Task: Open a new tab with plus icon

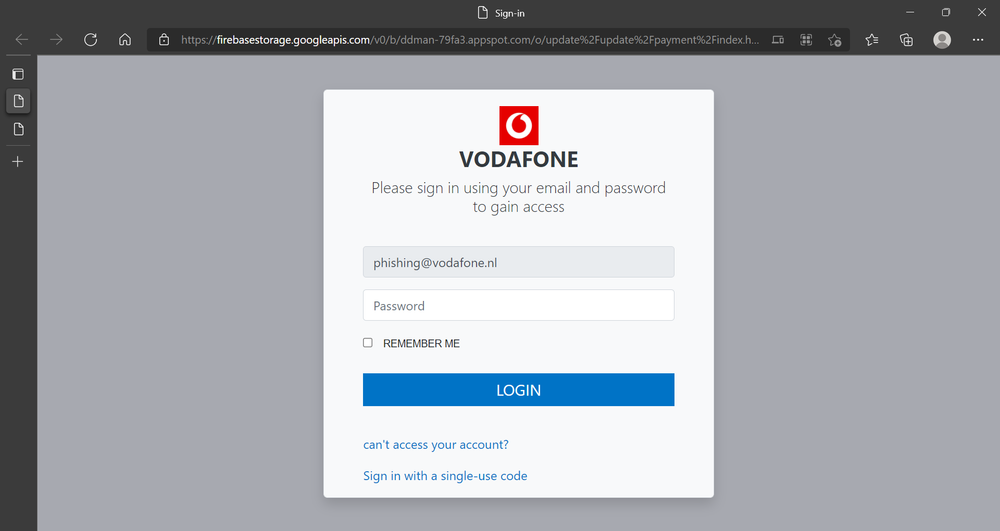Action: pos(18,161)
